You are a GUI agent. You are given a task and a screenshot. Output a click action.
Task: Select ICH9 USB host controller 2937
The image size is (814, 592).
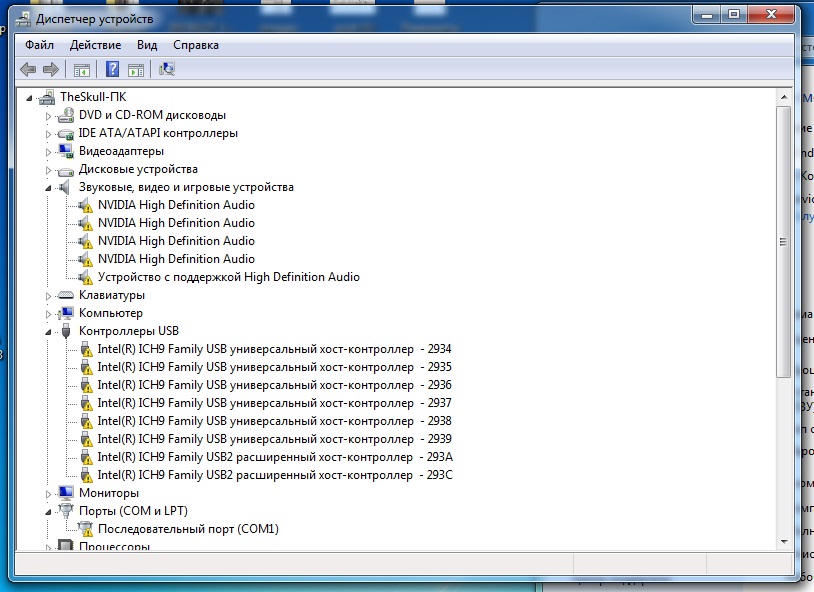tap(275, 403)
